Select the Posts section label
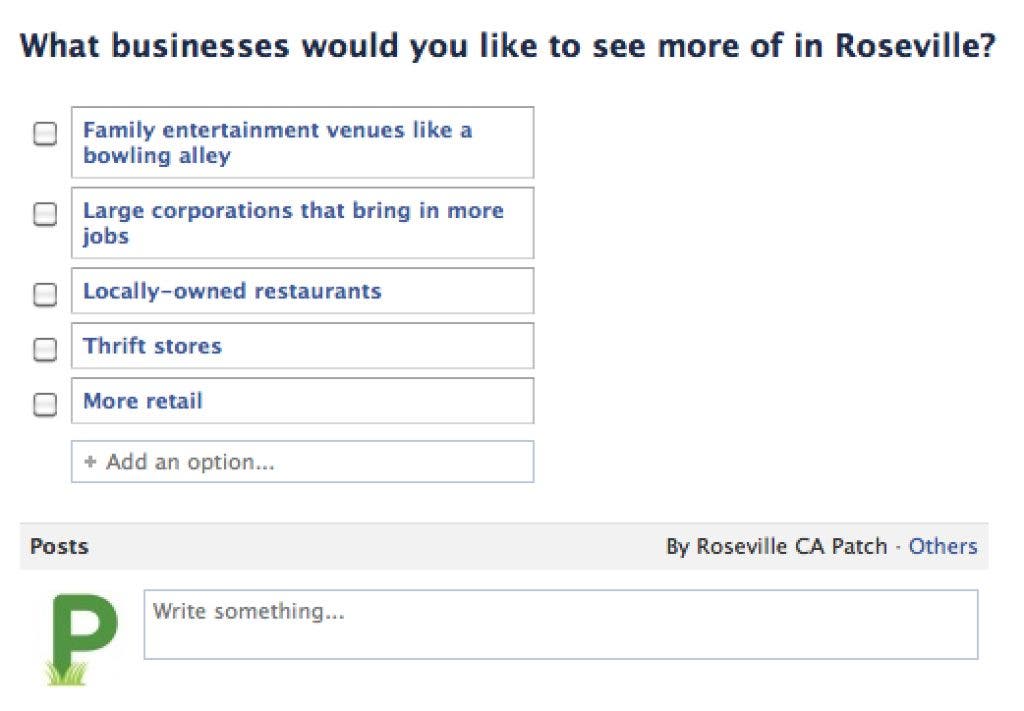This screenshot has height=711, width=1024. click(59, 546)
